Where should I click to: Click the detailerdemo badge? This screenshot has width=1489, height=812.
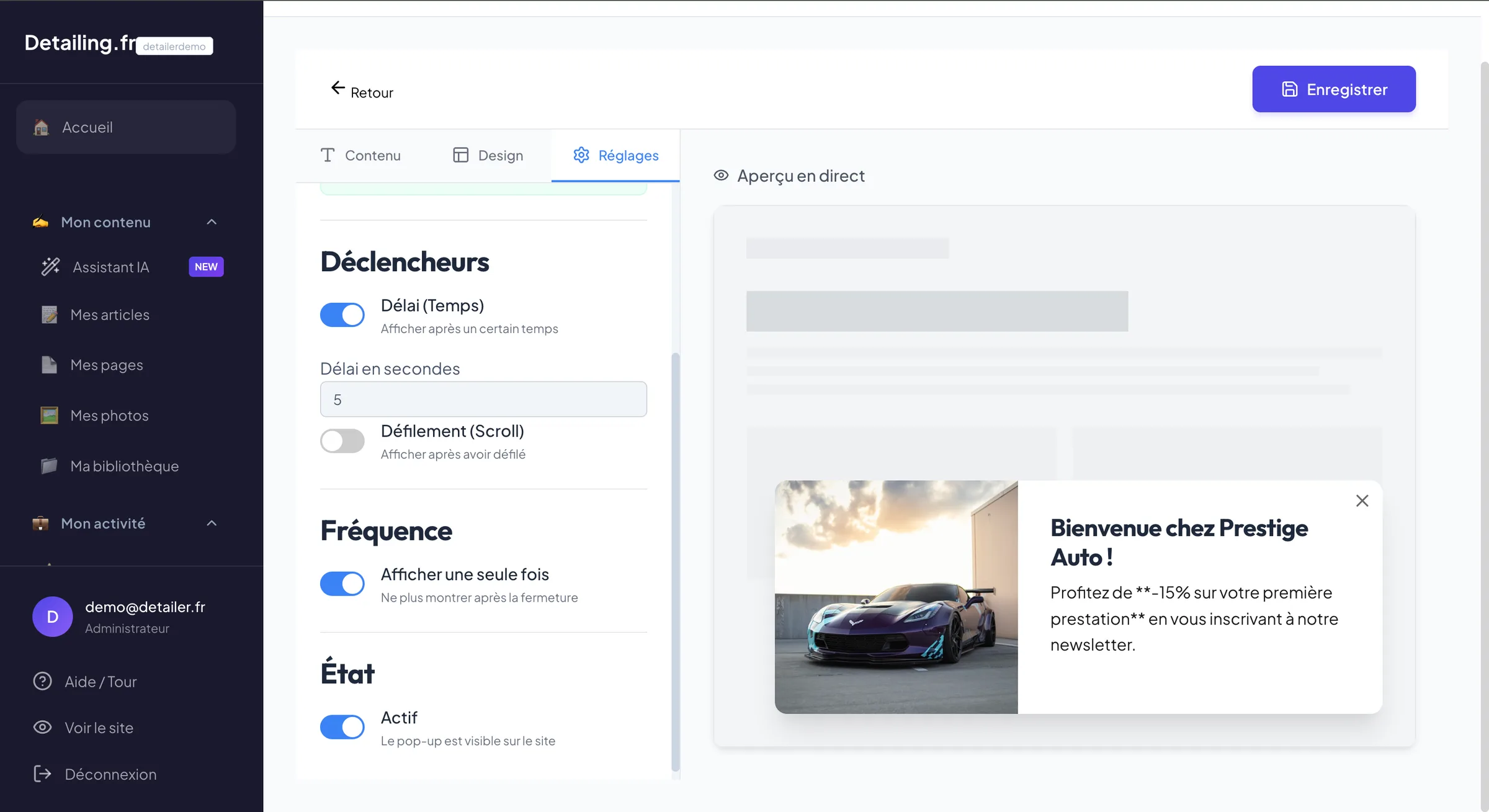pyautogui.click(x=174, y=47)
